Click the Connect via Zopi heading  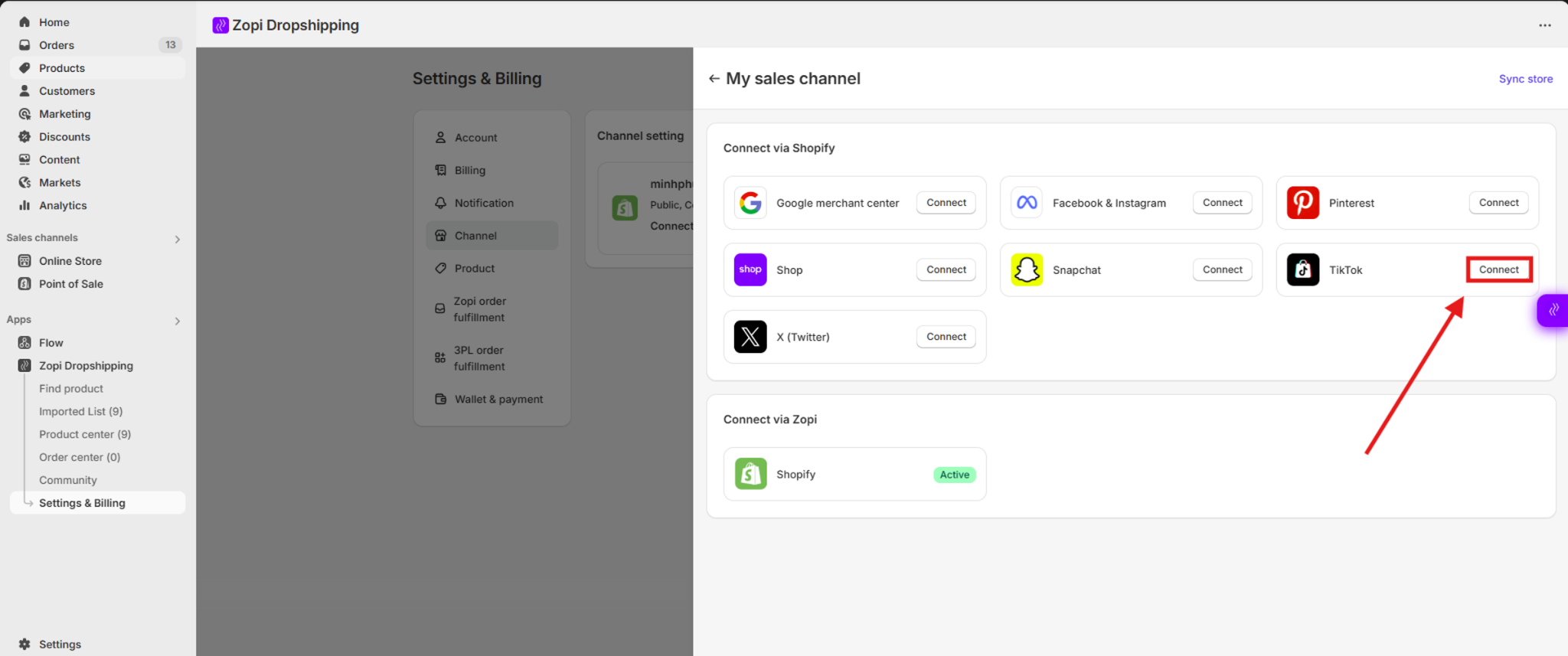point(770,419)
